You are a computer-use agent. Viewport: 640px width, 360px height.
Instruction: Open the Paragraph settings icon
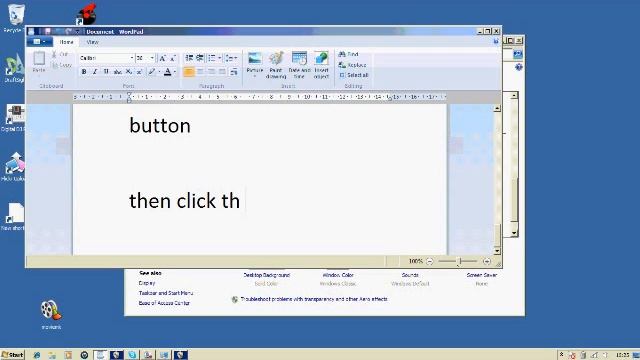[234, 72]
